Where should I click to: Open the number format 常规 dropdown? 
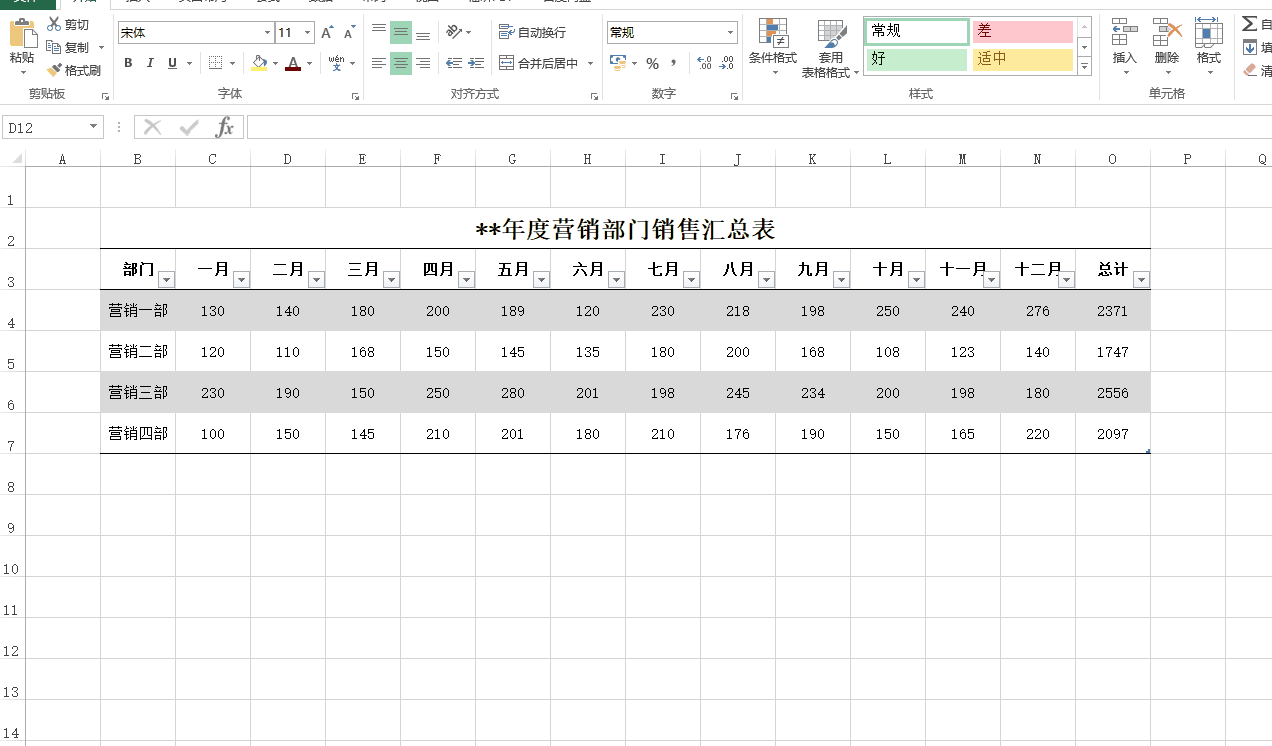click(731, 33)
